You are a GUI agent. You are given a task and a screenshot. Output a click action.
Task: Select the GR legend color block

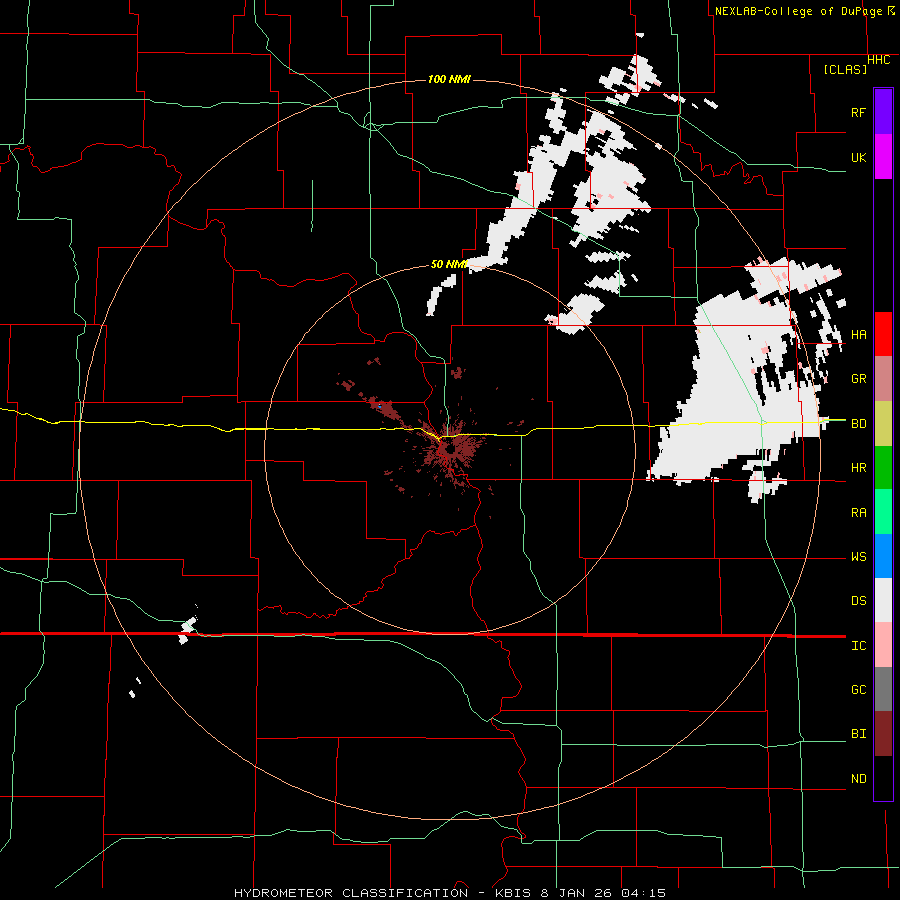[x=883, y=379]
